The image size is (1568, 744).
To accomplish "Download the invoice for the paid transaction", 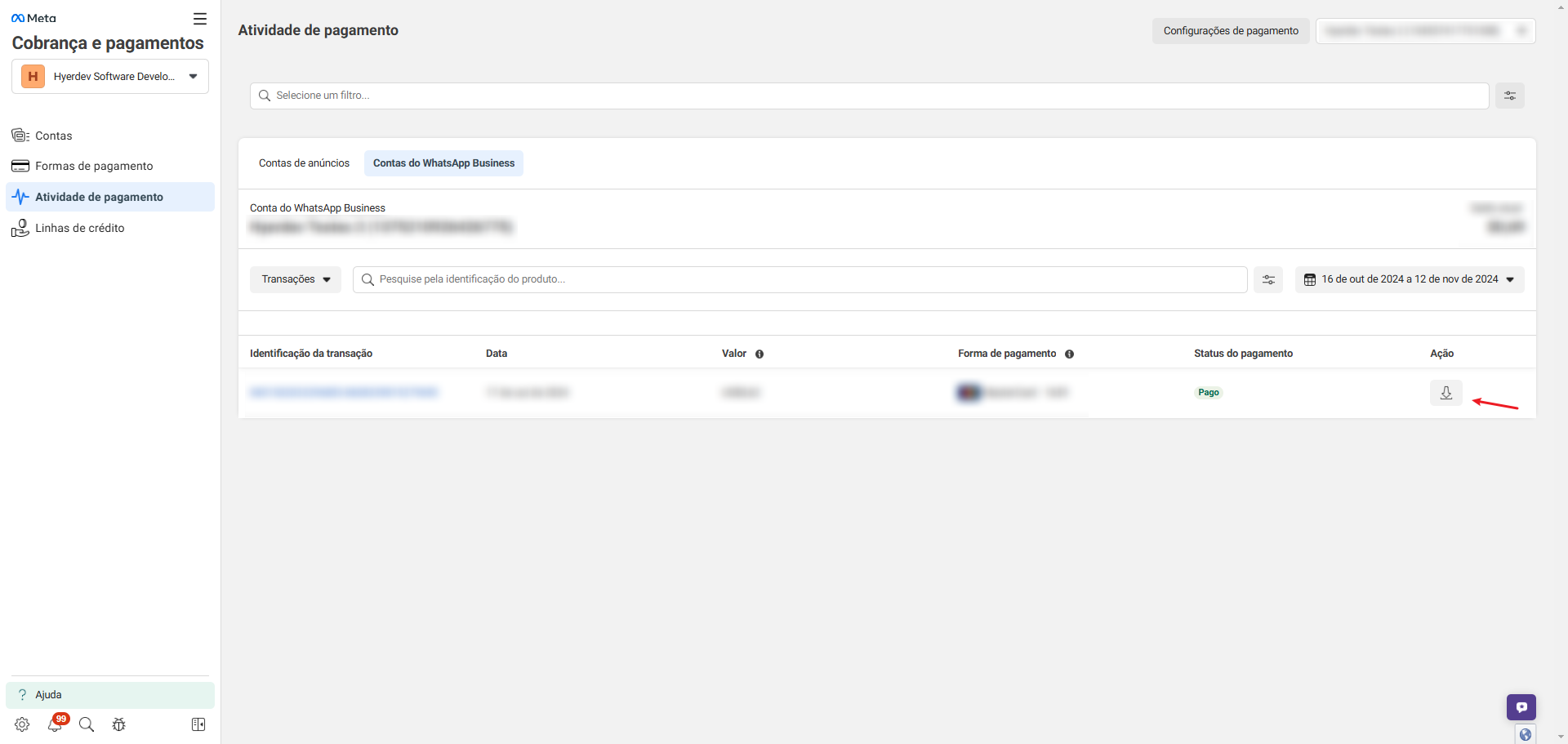I will pos(1445,393).
